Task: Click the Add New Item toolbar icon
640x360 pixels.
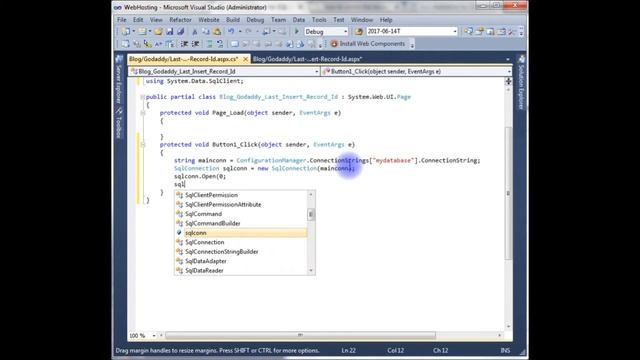Action: tap(142, 31)
